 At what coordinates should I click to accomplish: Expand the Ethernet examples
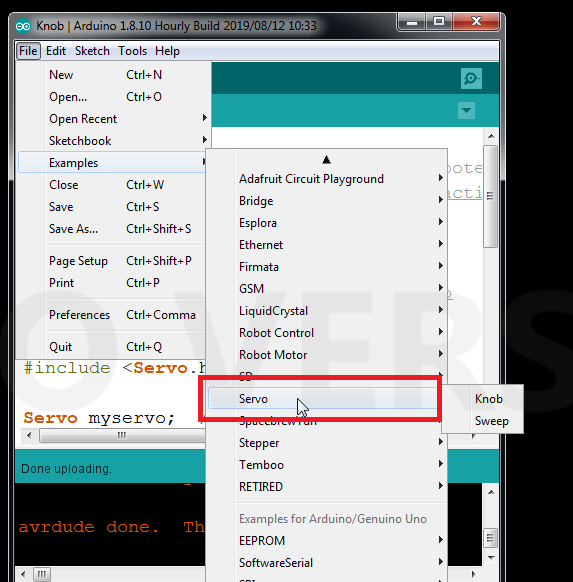pyautogui.click(x=327, y=245)
